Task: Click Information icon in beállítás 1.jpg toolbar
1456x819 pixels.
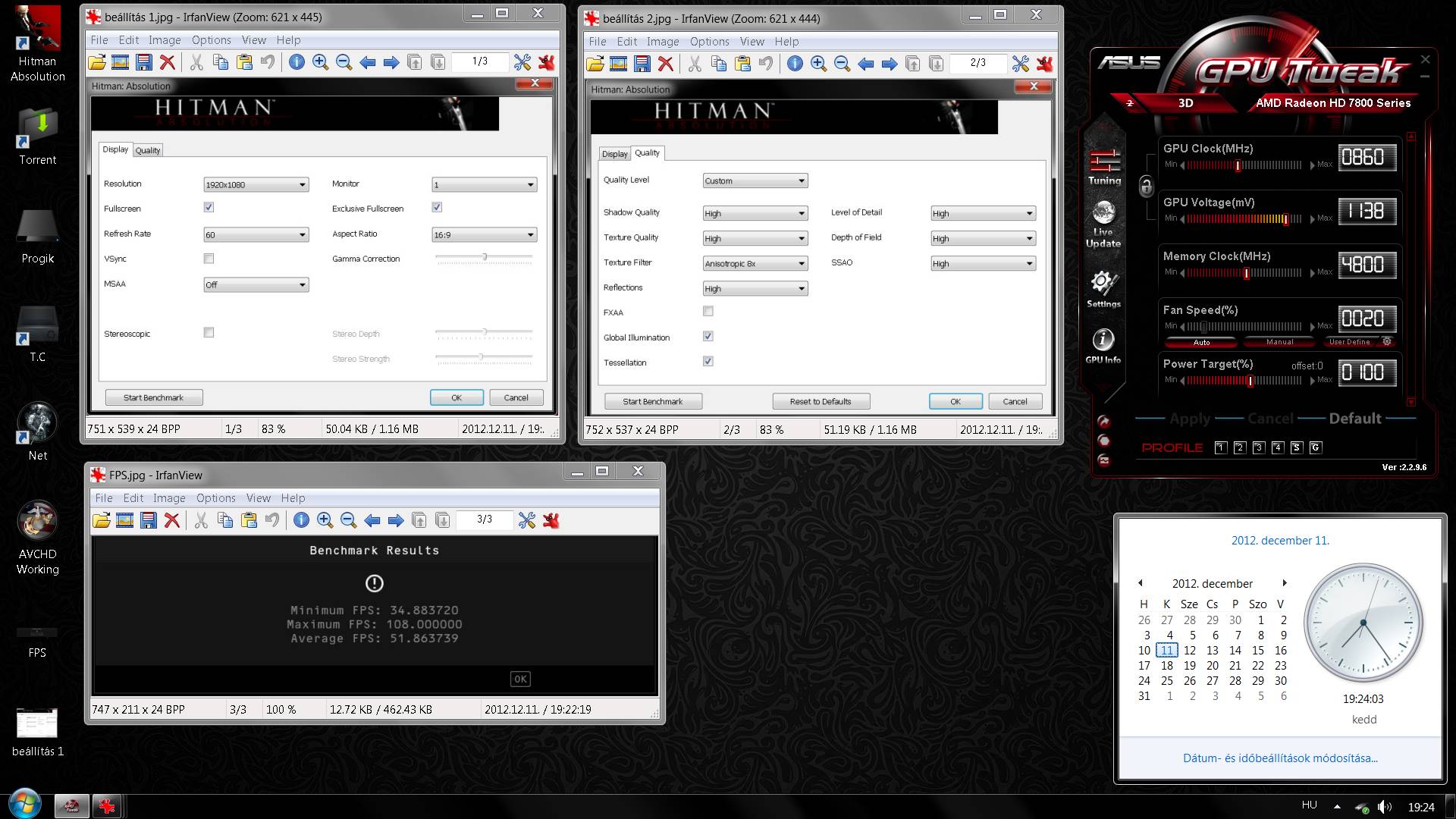Action: pos(297,62)
